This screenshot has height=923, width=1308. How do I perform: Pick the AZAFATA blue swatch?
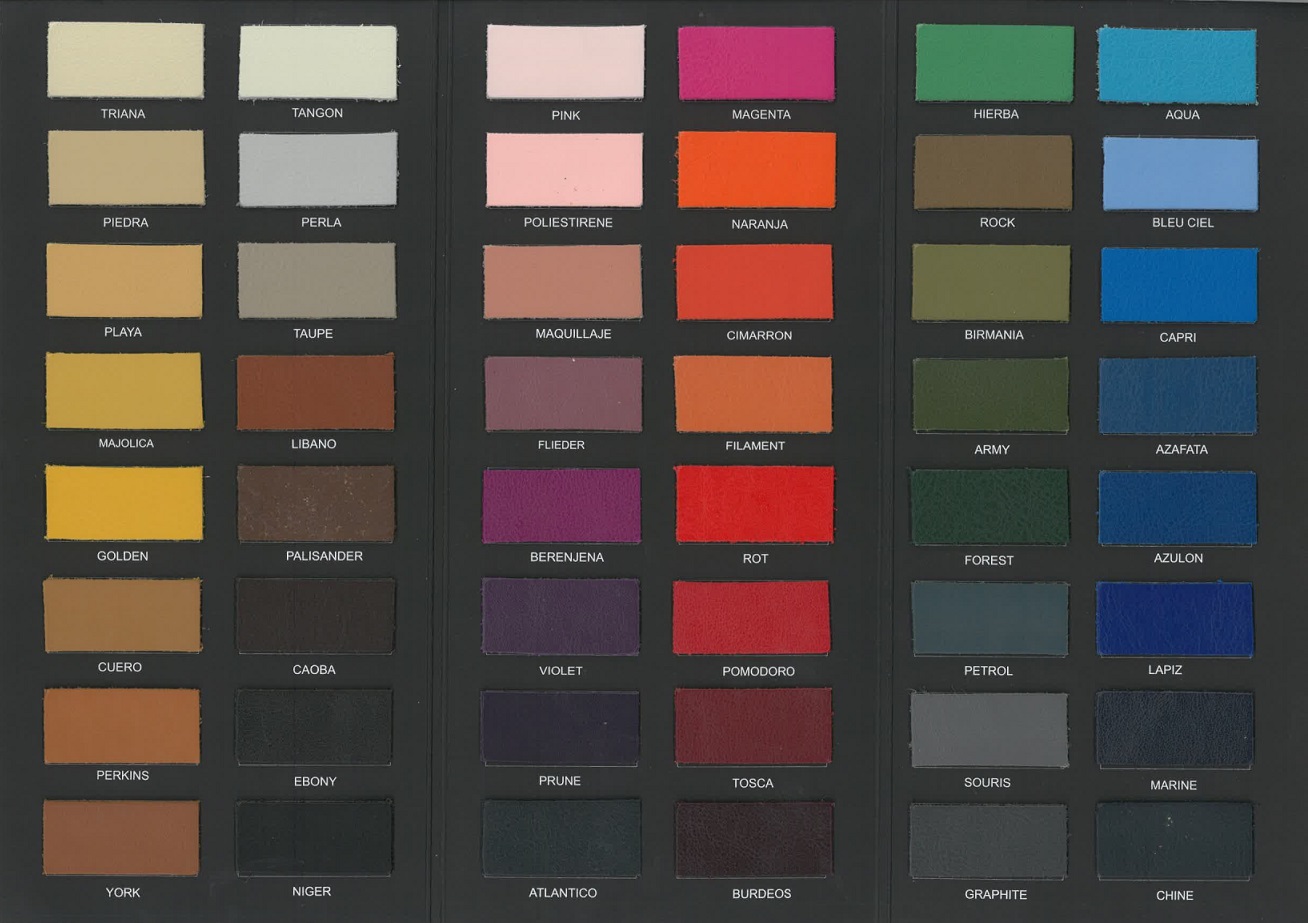click(1178, 396)
